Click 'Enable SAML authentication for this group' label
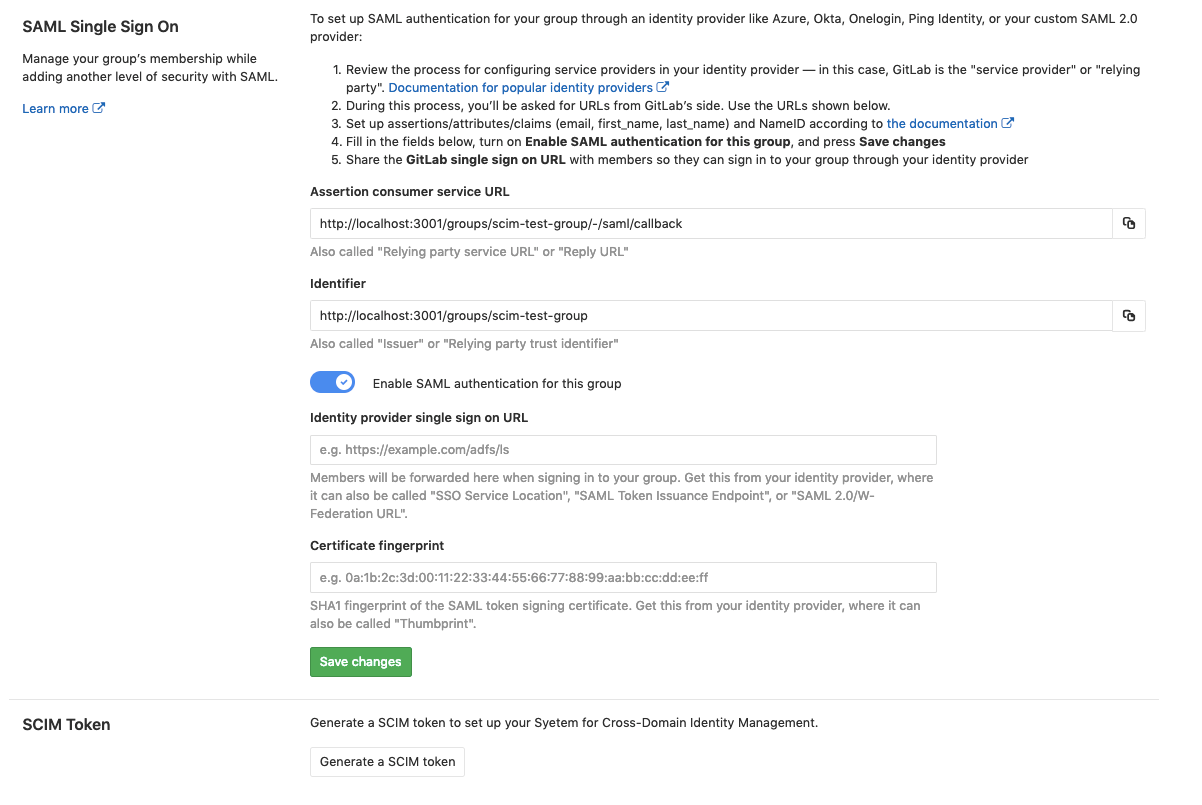The width and height of the screenshot is (1202, 805). click(x=496, y=383)
